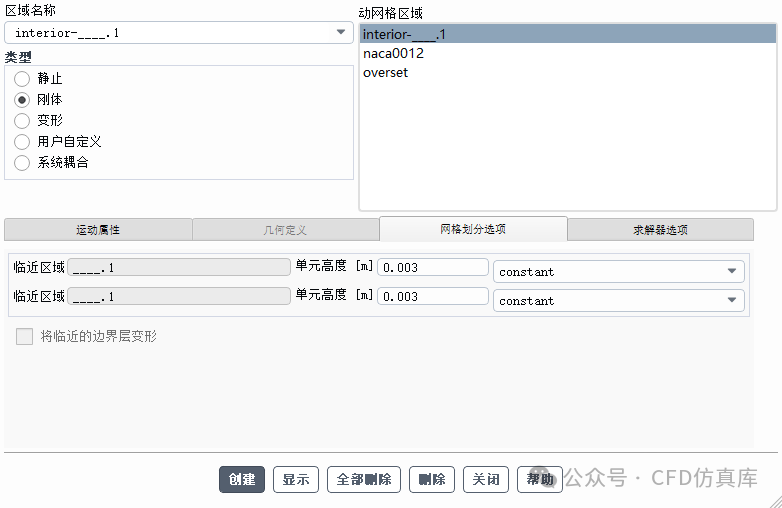Image resolution: width=782 pixels, height=508 pixels.
Task: Click the second 临近区域 field
Action: (x=179, y=296)
